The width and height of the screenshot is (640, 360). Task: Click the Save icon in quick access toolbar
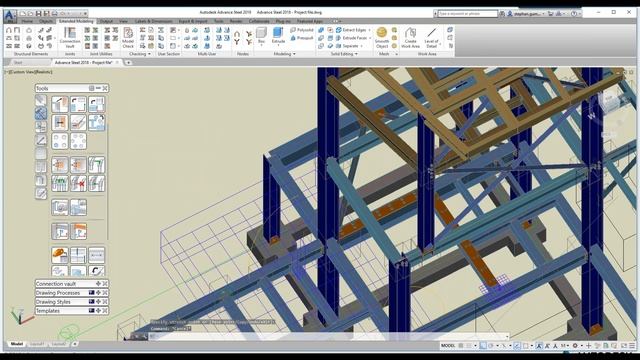pos(38,13)
